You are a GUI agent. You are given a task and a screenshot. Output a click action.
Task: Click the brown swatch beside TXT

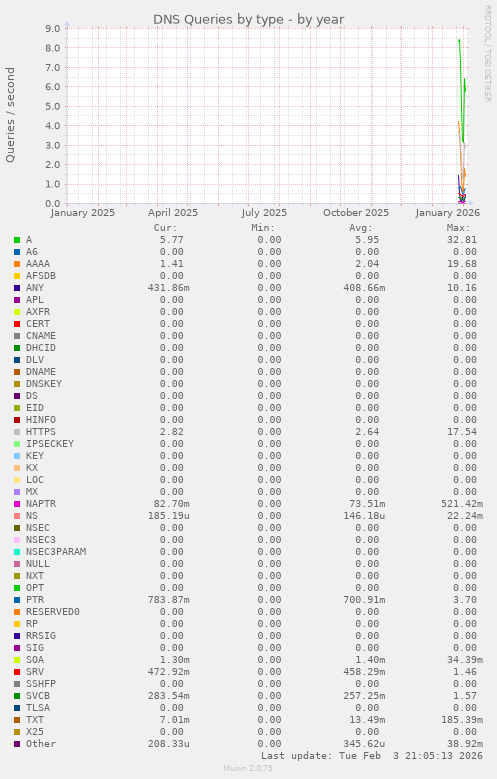coord(17,720)
